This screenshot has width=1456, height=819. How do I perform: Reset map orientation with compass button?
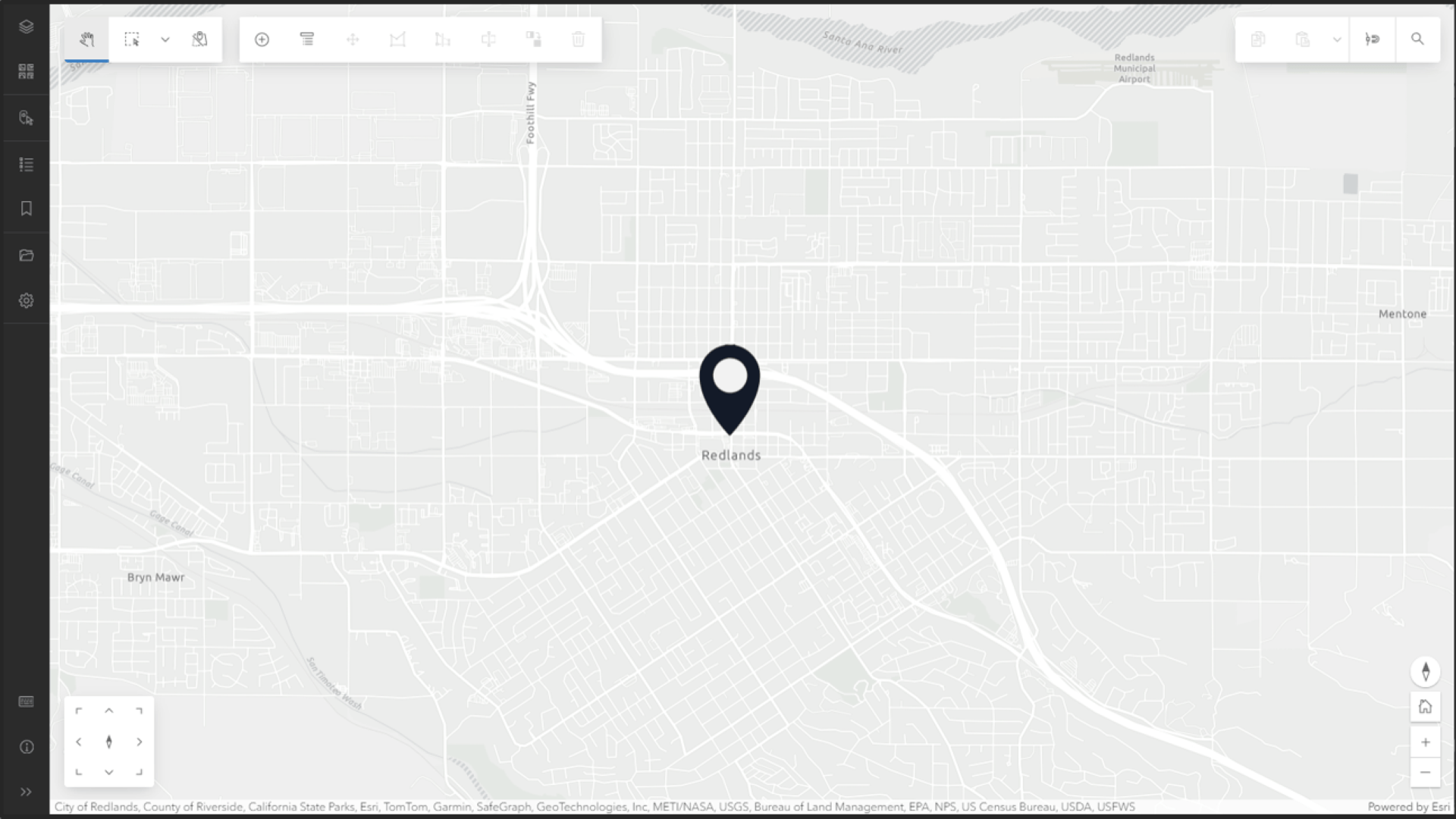pos(1426,671)
